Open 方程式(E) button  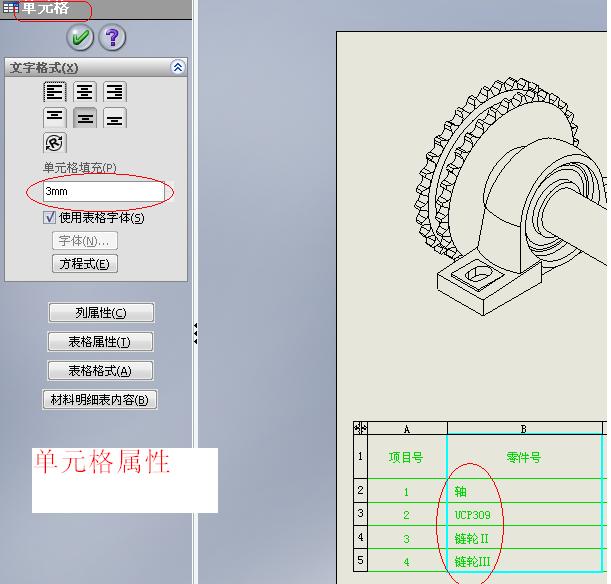[x=85, y=264]
